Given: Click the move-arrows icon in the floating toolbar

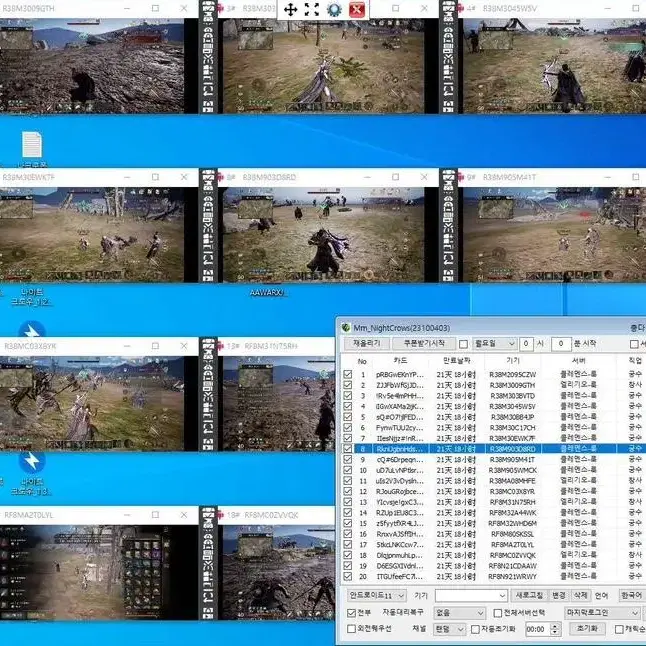Looking at the screenshot, I should [290, 9].
